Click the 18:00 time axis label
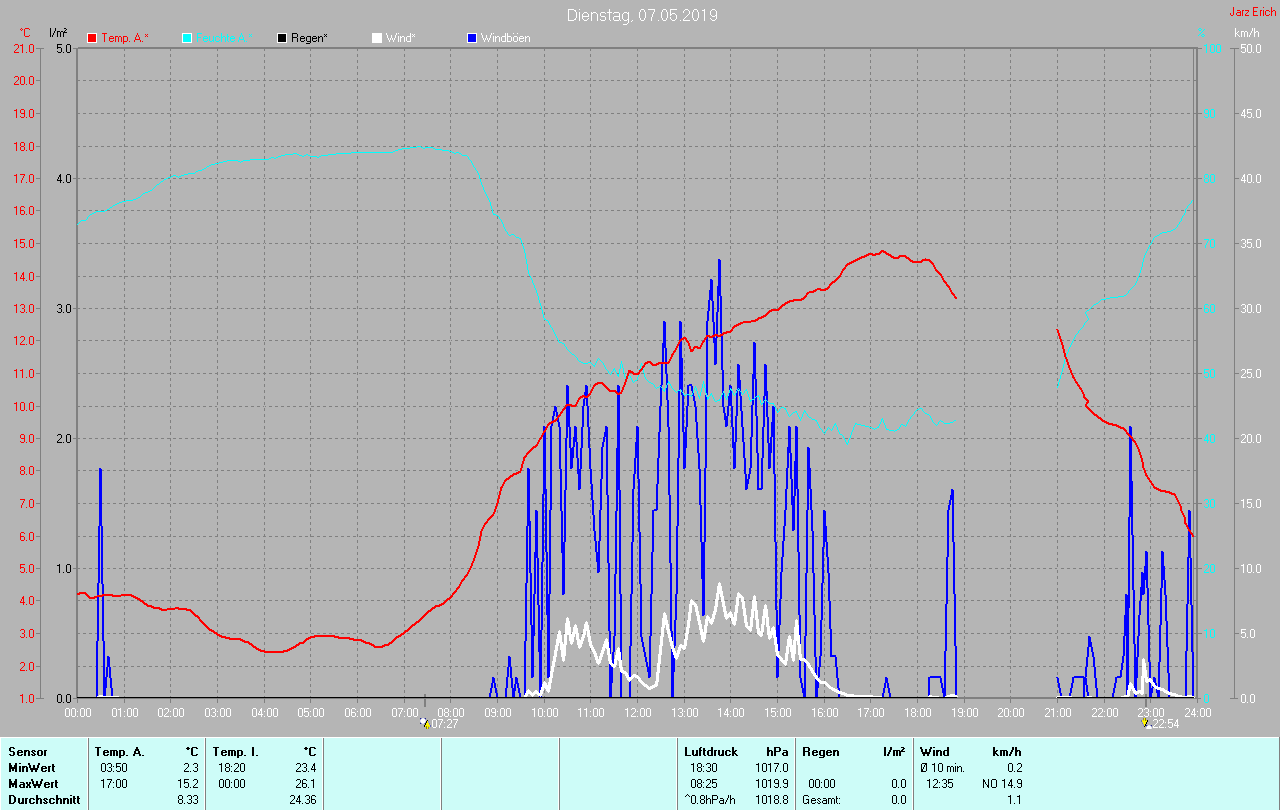This screenshot has height=810, width=1280. click(917, 713)
